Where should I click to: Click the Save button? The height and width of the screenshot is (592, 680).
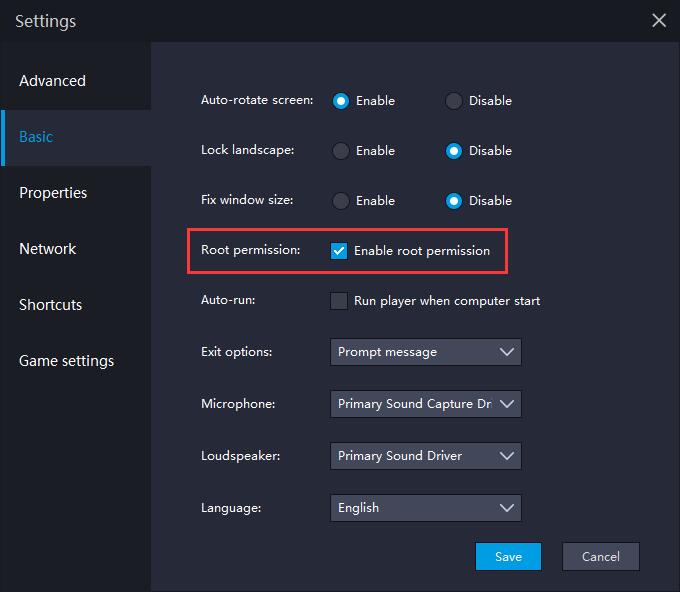(x=508, y=557)
